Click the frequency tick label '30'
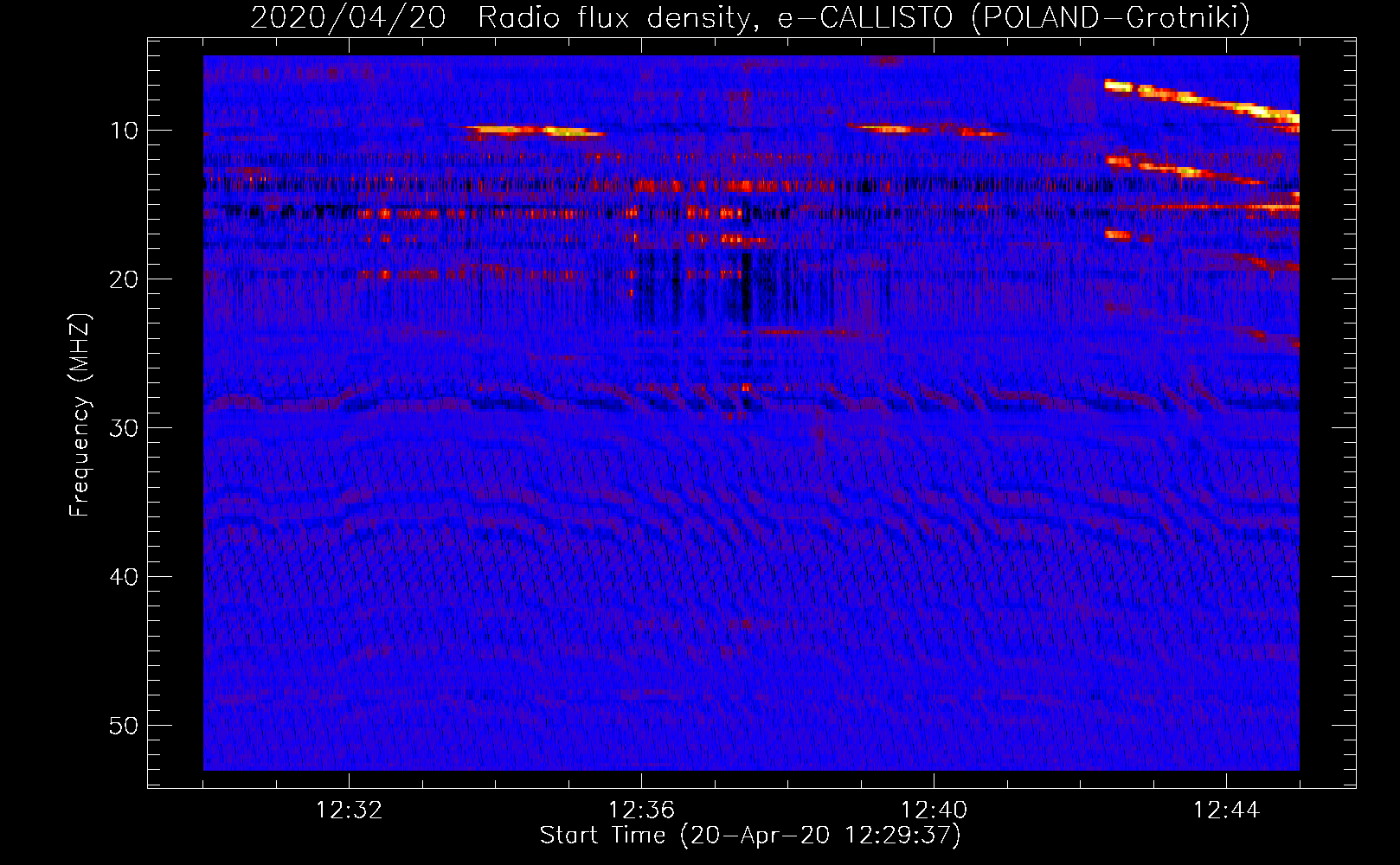 click(125, 428)
